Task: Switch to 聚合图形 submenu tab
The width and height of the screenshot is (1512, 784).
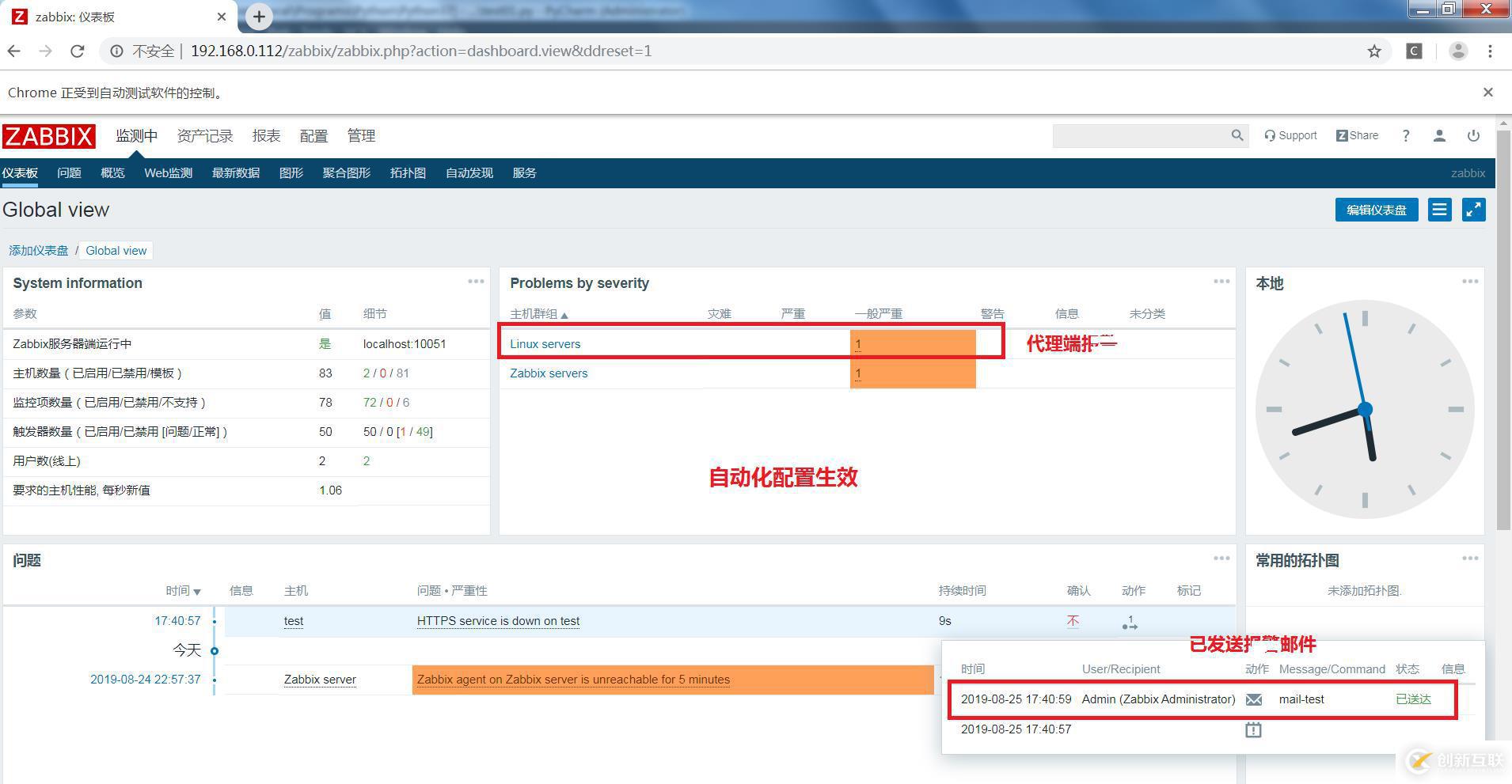Action: [x=347, y=173]
